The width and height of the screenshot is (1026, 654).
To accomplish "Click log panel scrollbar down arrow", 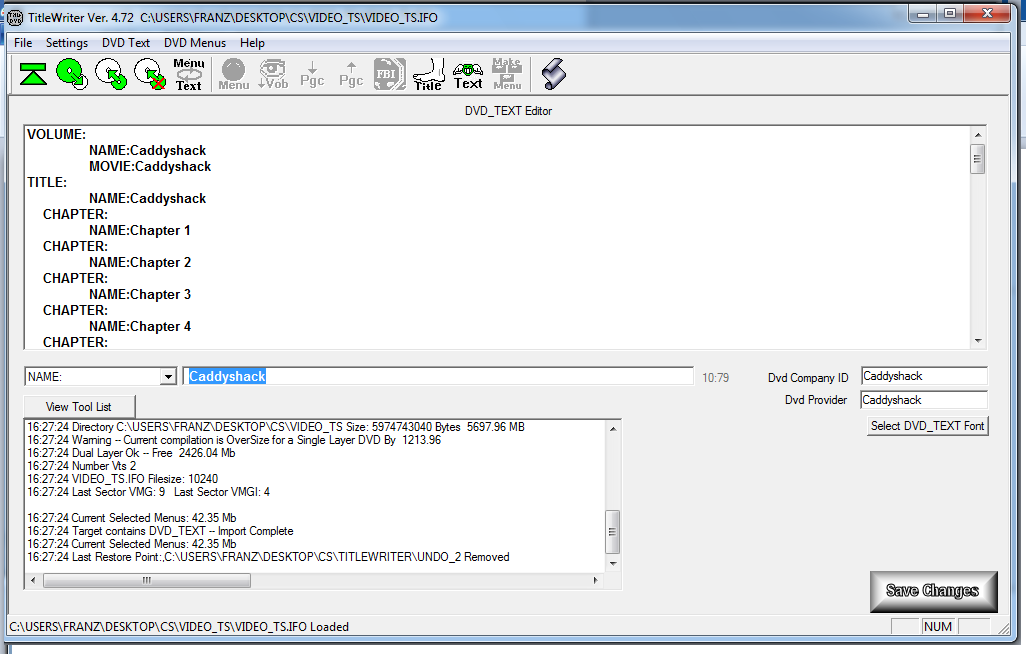I will click(x=613, y=563).
